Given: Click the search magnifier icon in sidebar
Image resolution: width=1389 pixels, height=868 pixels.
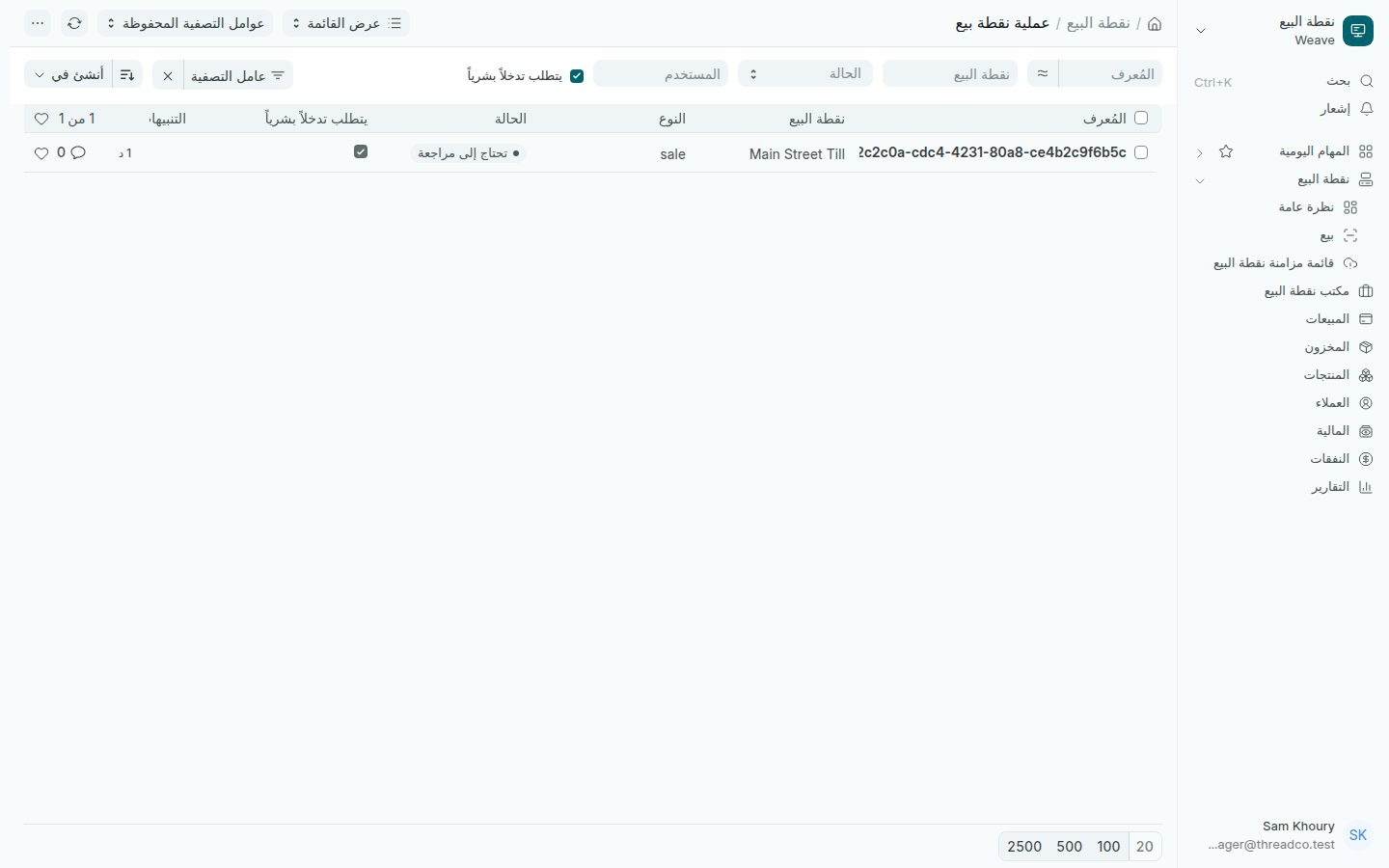Looking at the screenshot, I should tap(1366, 81).
